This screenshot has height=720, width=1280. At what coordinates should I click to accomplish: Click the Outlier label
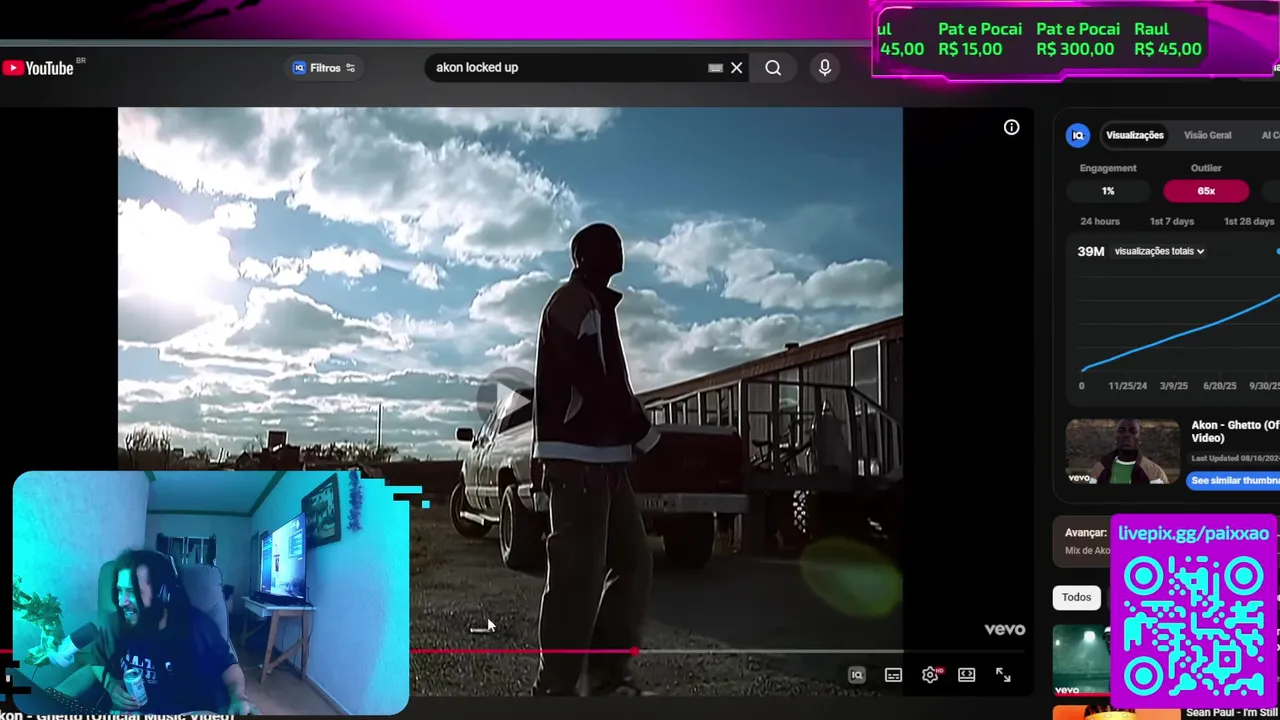click(1206, 168)
